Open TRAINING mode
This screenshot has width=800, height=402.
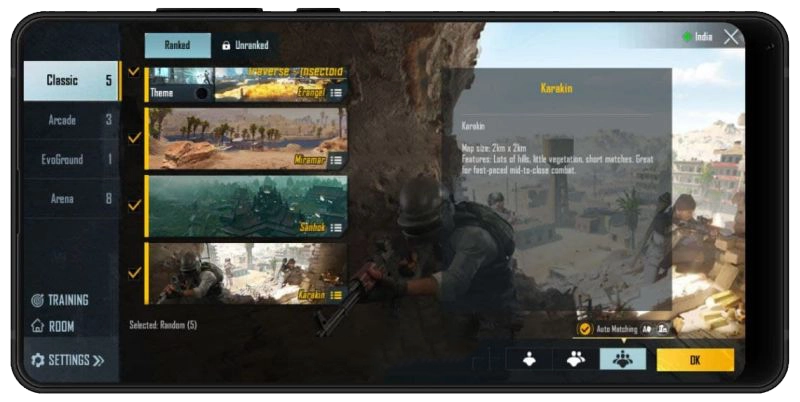tap(68, 300)
